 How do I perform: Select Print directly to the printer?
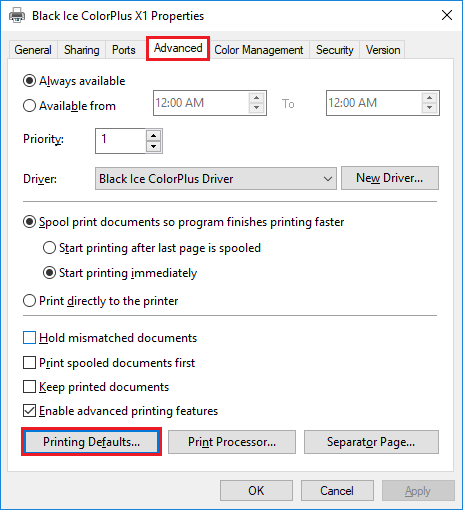(29, 301)
